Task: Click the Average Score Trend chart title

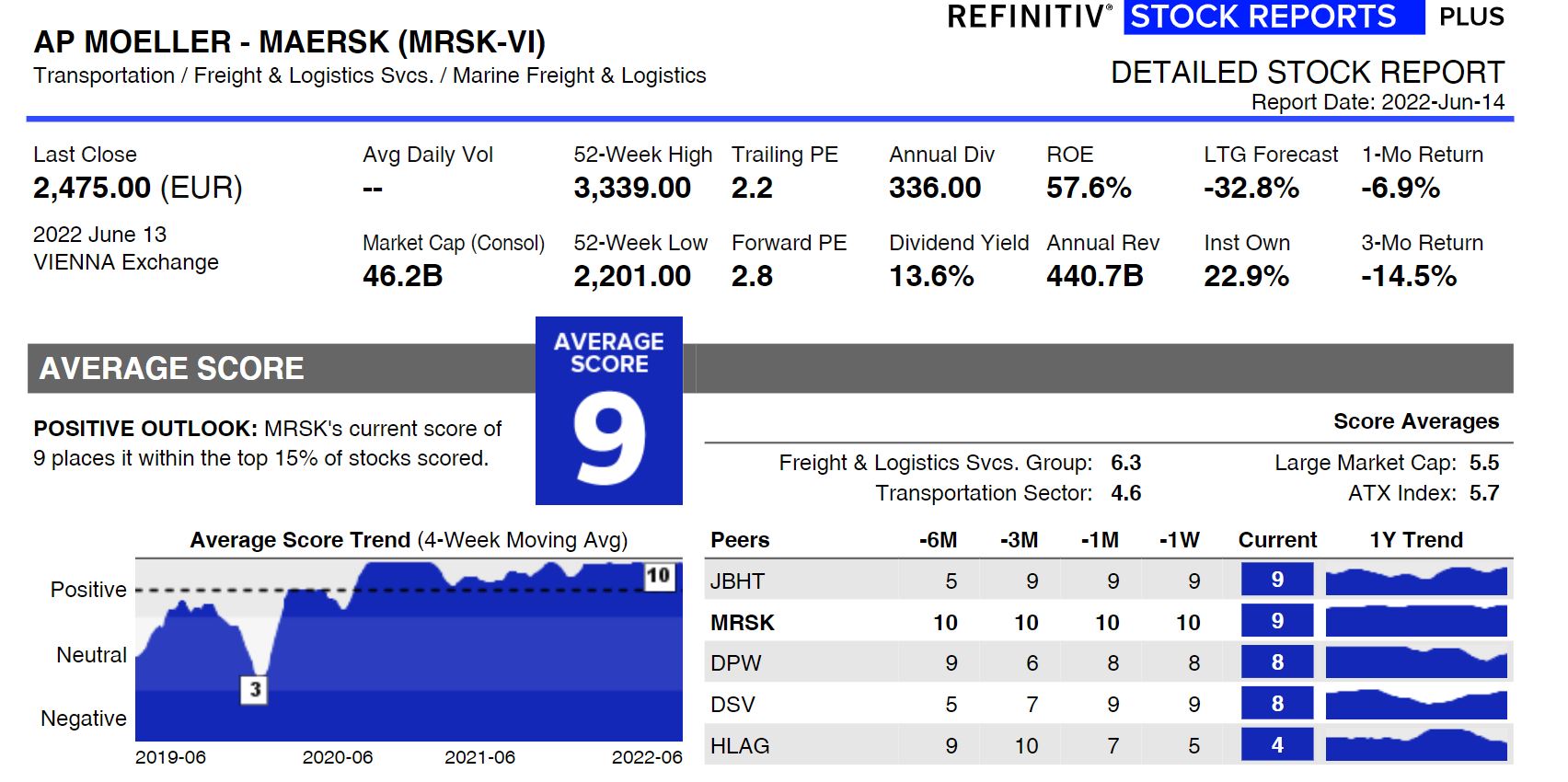Action: pos(409,540)
